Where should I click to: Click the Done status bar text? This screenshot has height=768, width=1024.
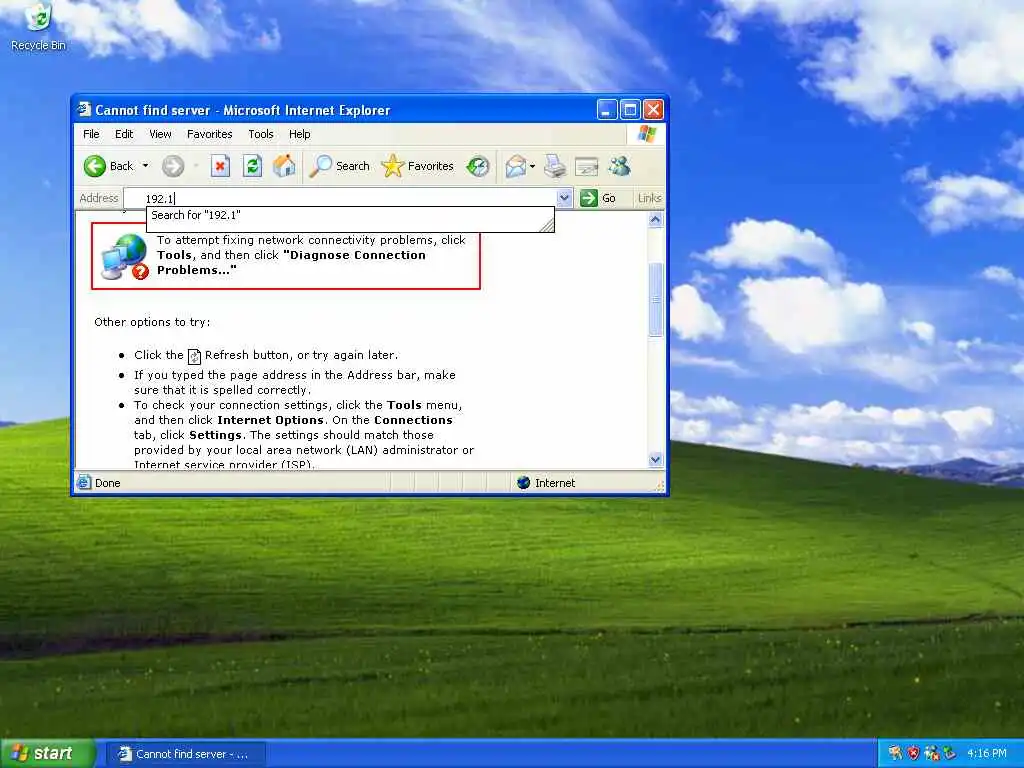(x=108, y=483)
